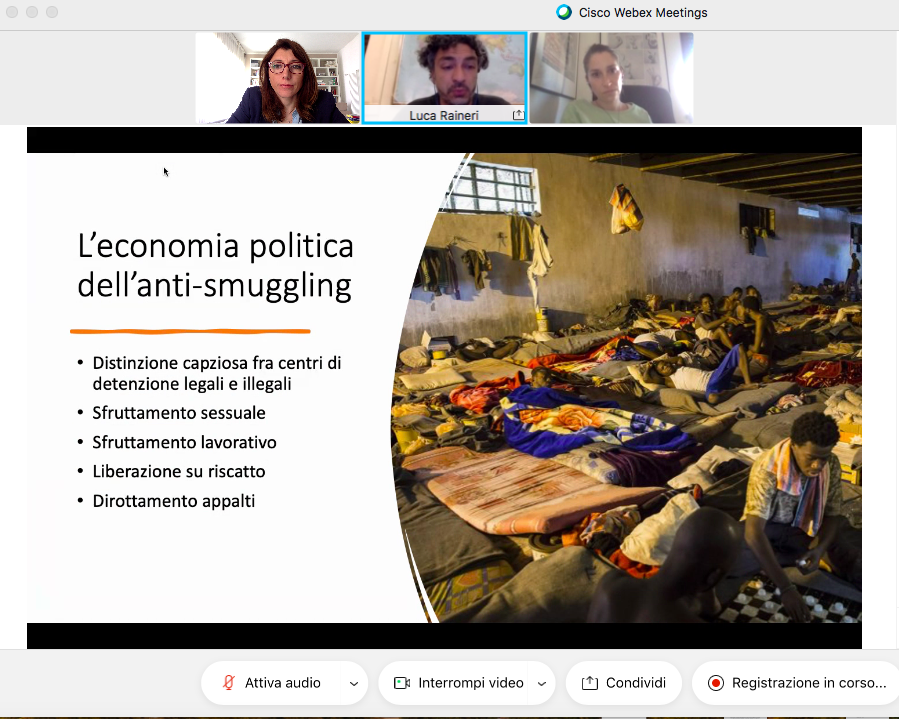Image resolution: width=899 pixels, height=719 pixels.
Task: Click the slide title L'economia politica dell'anti-smuggling
Action: [x=215, y=266]
